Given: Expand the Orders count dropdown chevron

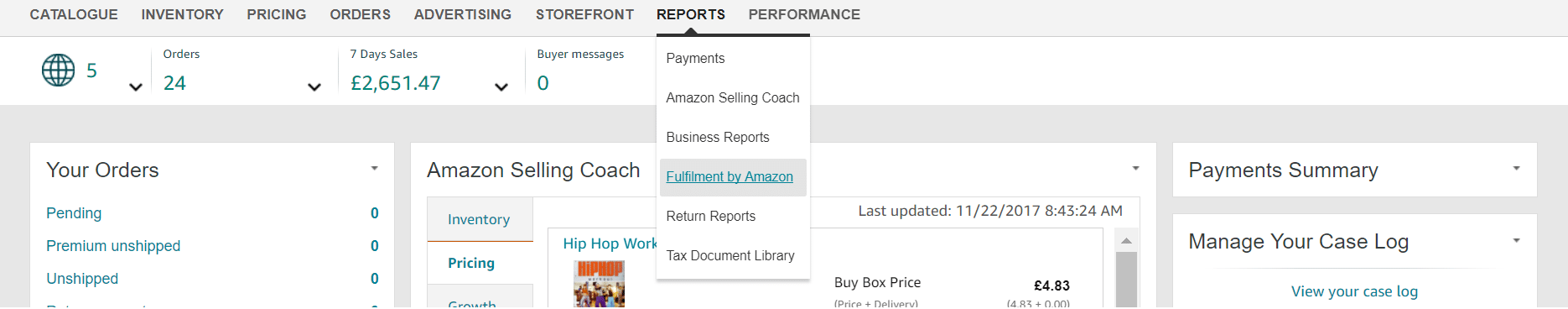Looking at the screenshot, I should tap(314, 87).
